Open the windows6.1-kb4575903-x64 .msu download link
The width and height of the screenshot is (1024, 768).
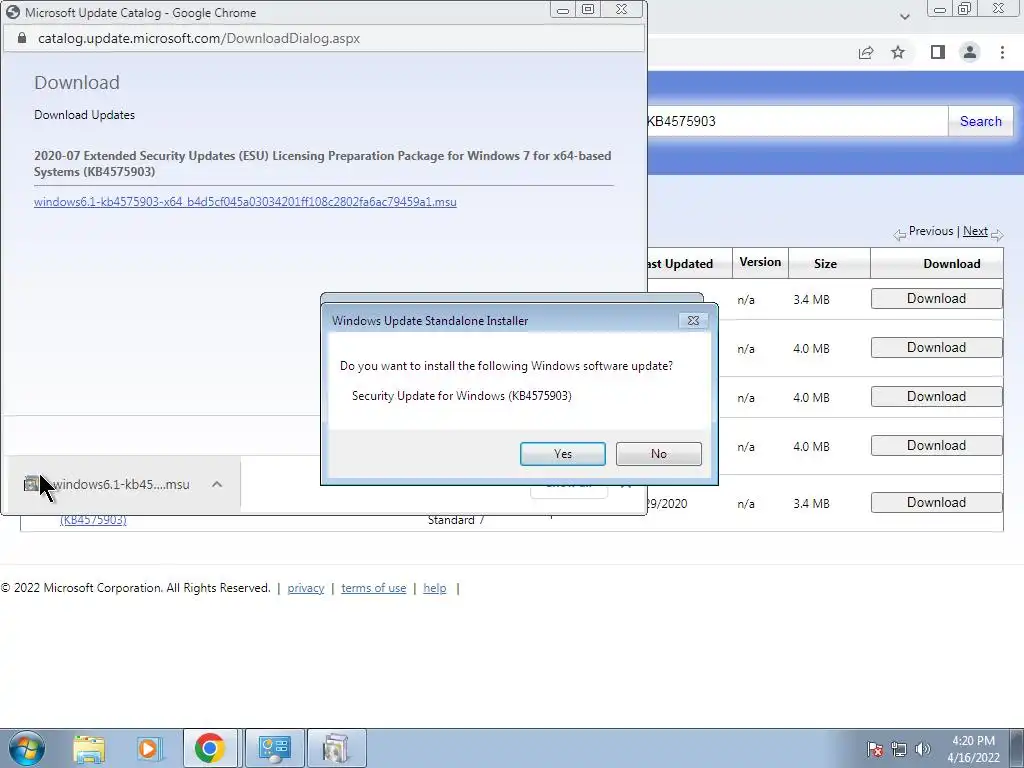coord(245,202)
